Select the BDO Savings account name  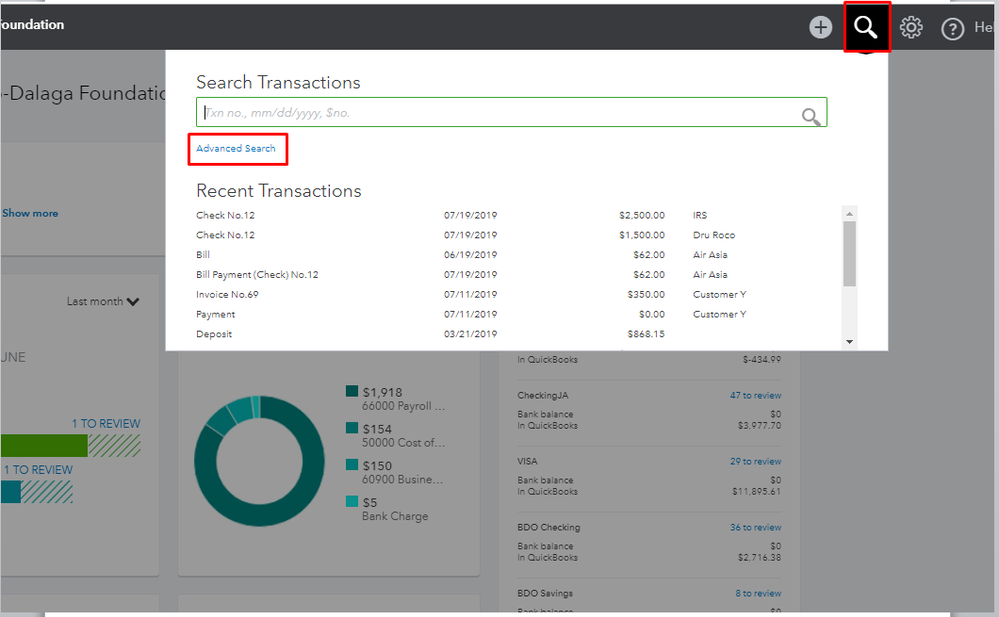[x=545, y=593]
